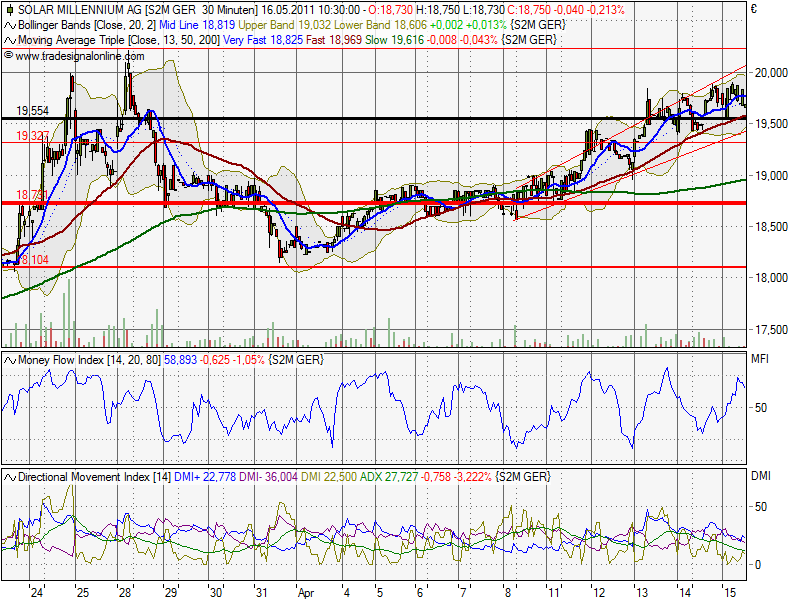Screen dimensions: 800x600
Task: Click the DMI+ 22,778 value
Action: point(205,477)
